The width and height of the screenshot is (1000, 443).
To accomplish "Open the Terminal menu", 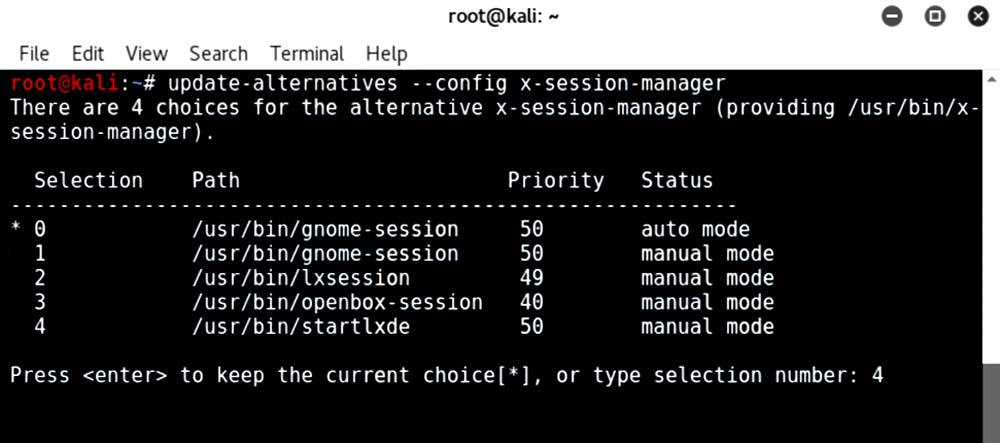I will point(307,53).
